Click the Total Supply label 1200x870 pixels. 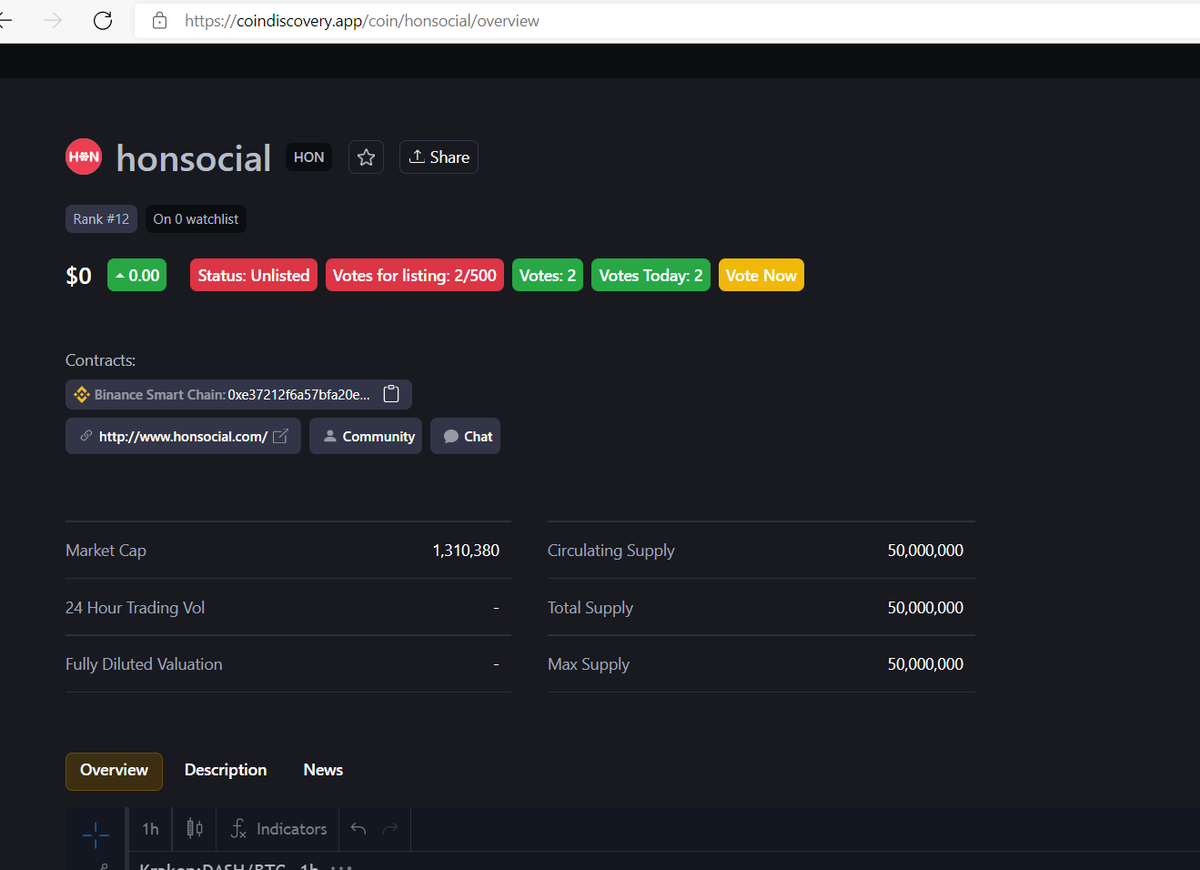590,607
